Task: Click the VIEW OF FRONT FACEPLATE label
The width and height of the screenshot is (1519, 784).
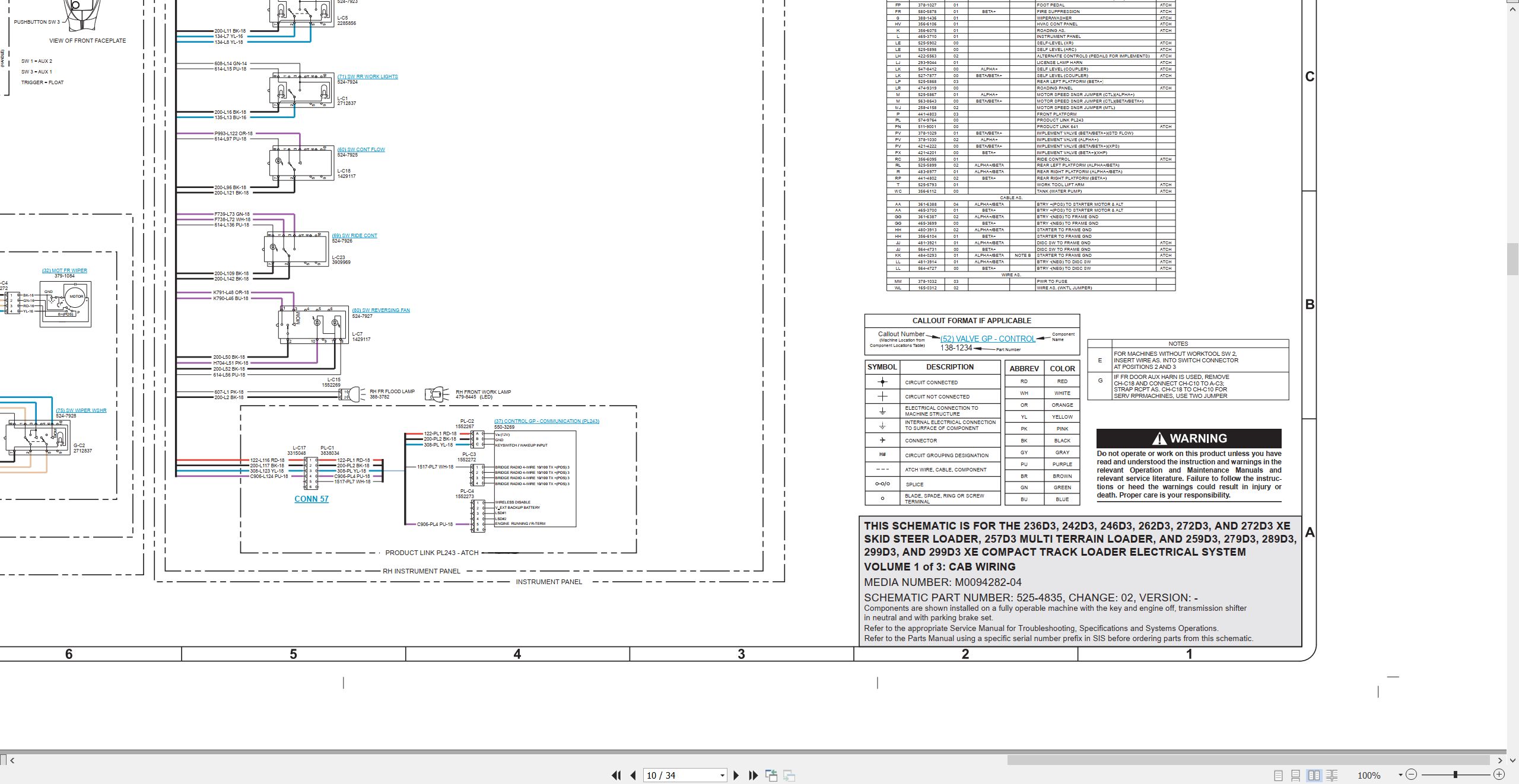Action: [88, 41]
